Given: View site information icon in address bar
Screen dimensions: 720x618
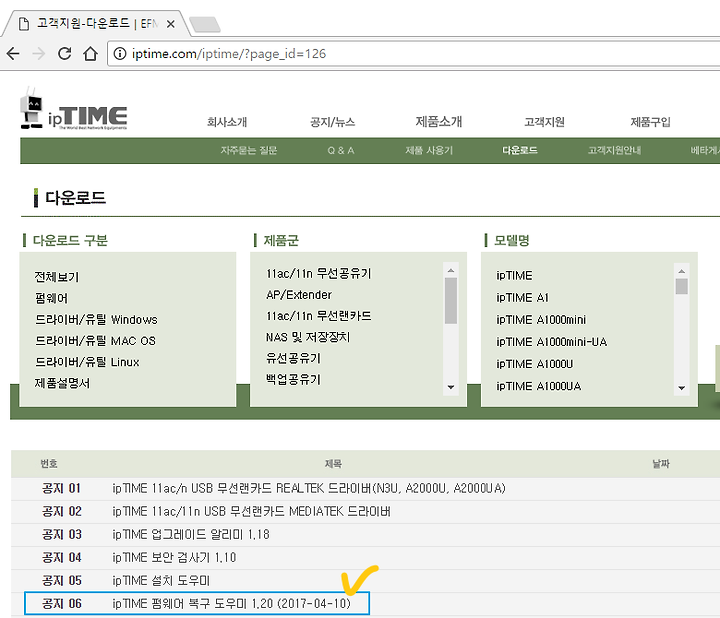Looking at the screenshot, I should (120, 54).
